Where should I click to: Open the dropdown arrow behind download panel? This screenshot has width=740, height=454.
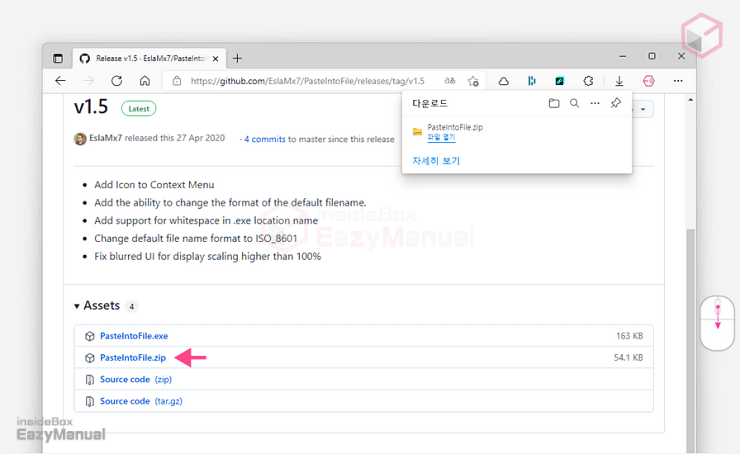pos(643,109)
